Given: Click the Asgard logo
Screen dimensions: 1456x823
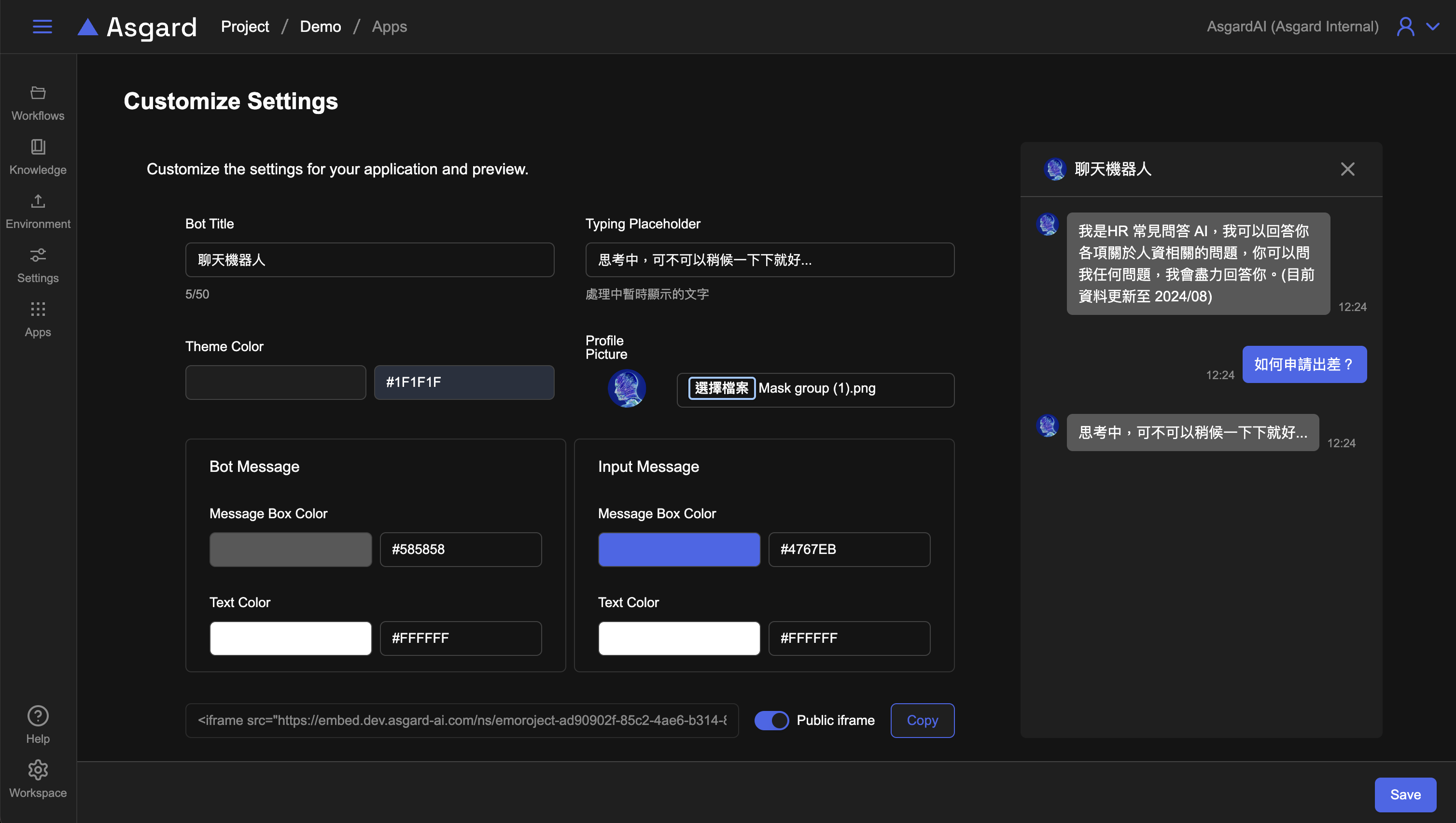Looking at the screenshot, I should click(138, 27).
